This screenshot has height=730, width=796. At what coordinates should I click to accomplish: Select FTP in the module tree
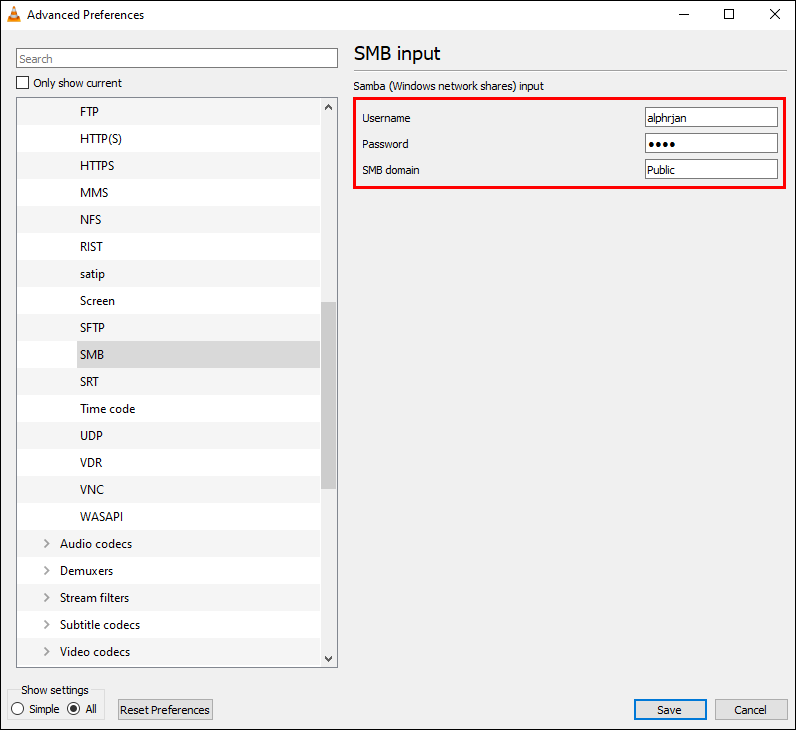[x=89, y=112]
